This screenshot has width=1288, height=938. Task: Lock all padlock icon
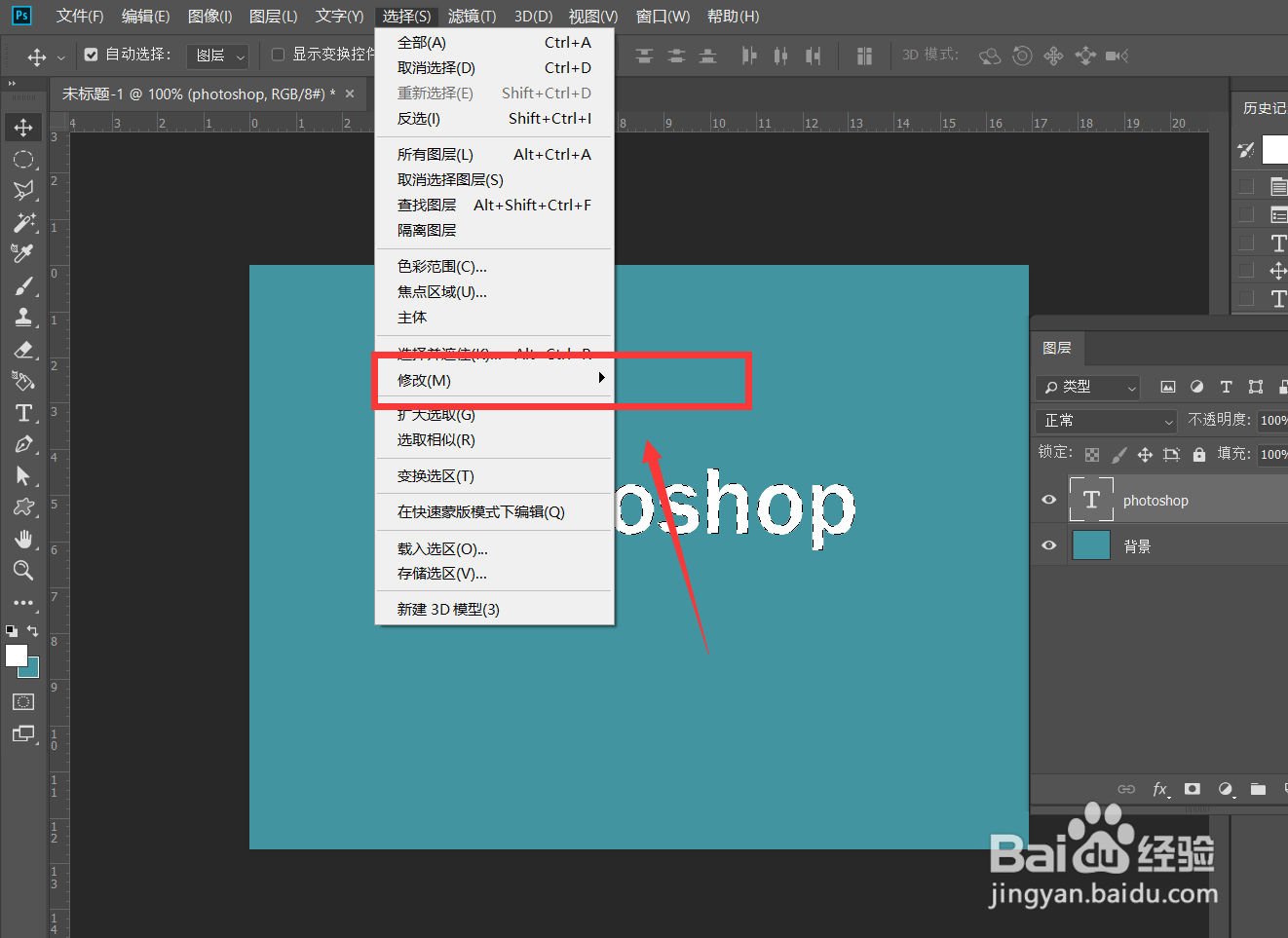pyautogui.click(x=1199, y=455)
